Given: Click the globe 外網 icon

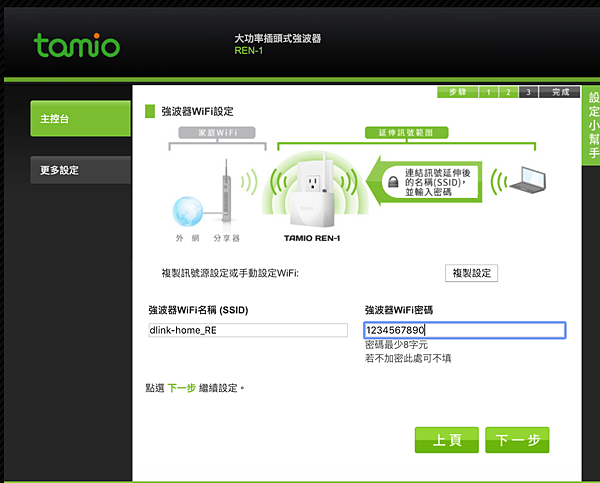Looking at the screenshot, I should 188,211.
